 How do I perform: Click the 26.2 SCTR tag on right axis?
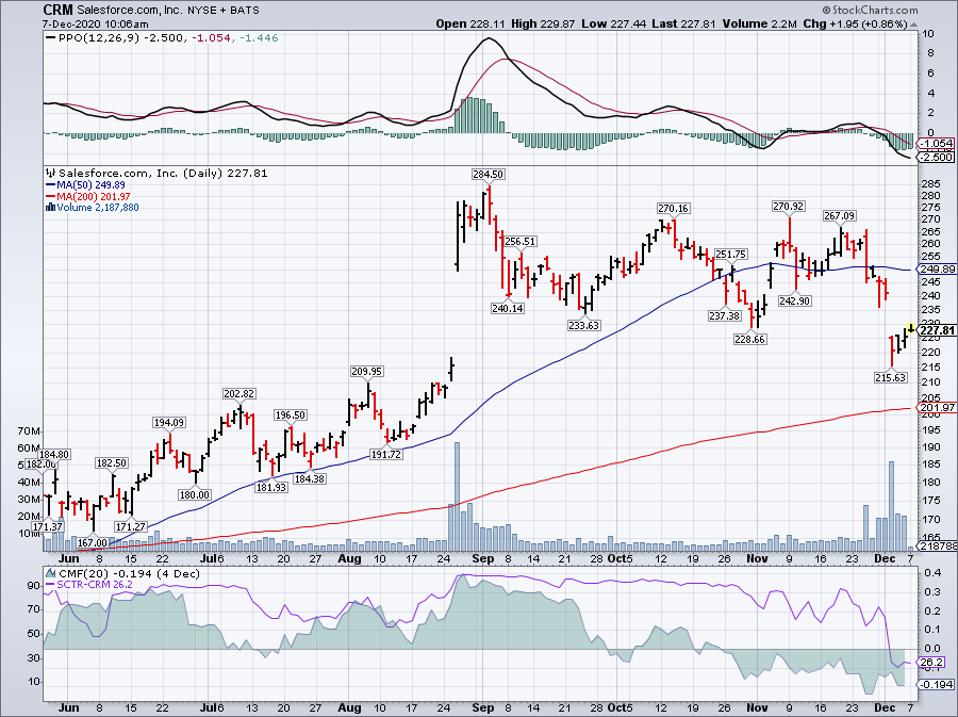[x=932, y=663]
